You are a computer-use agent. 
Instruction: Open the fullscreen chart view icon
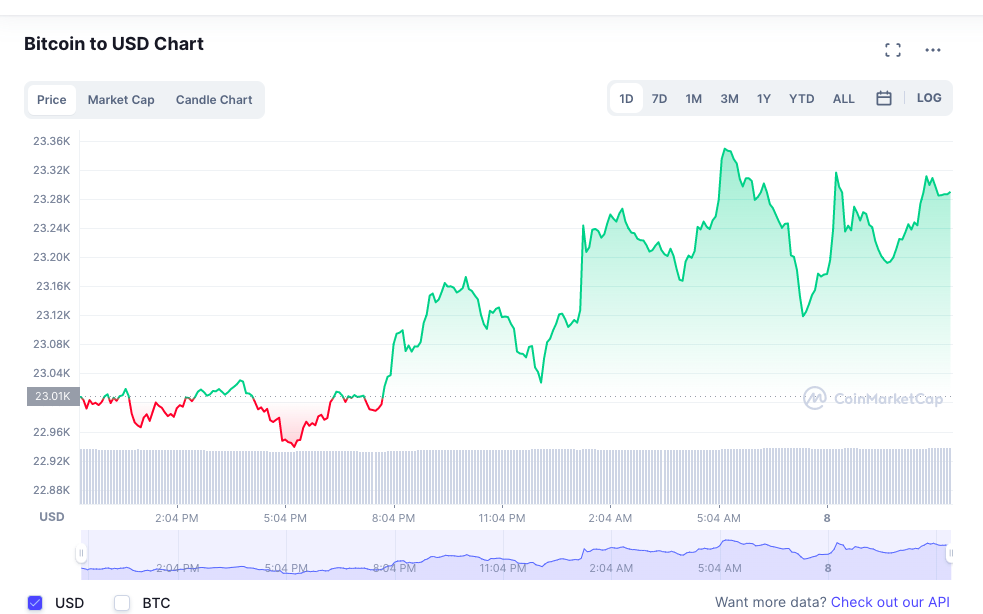(x=893, y=50)
